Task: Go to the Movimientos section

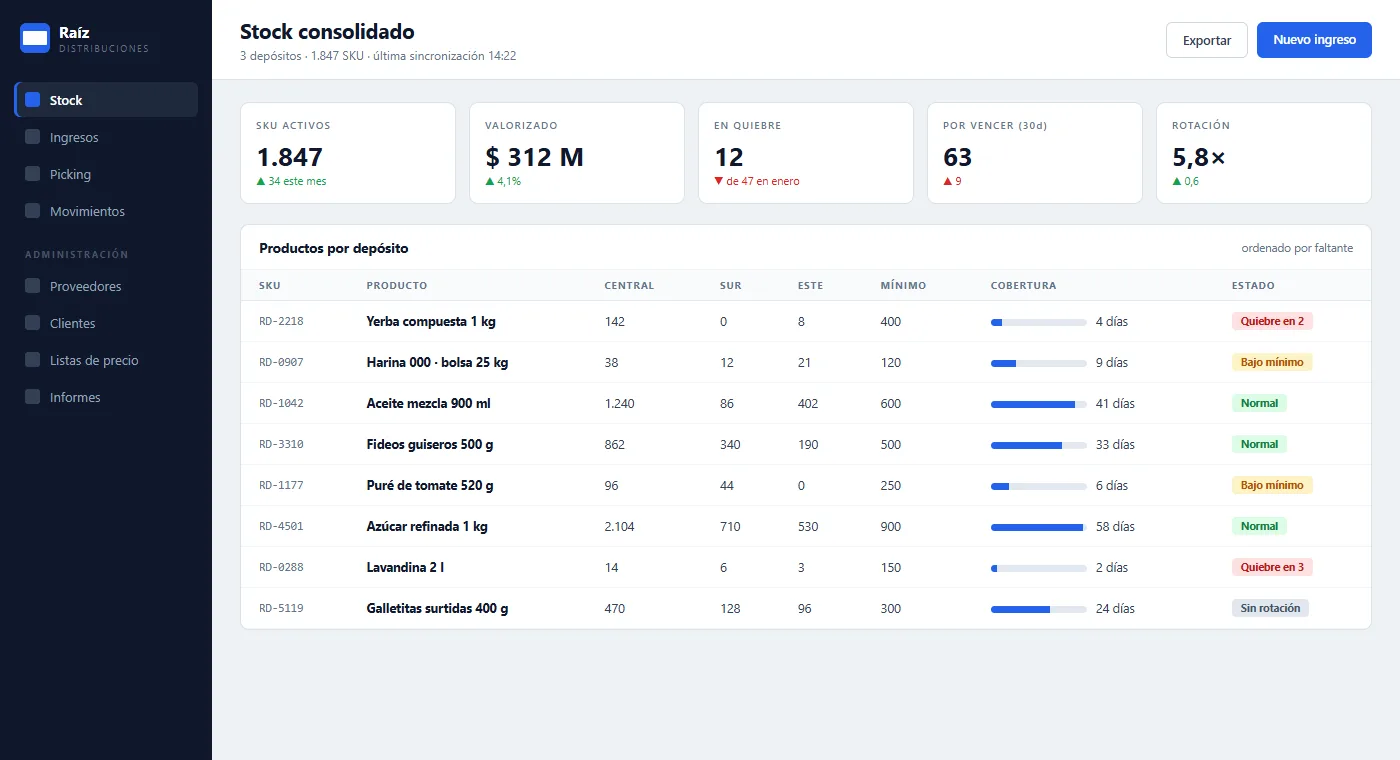Action: (x=106, y=211)
